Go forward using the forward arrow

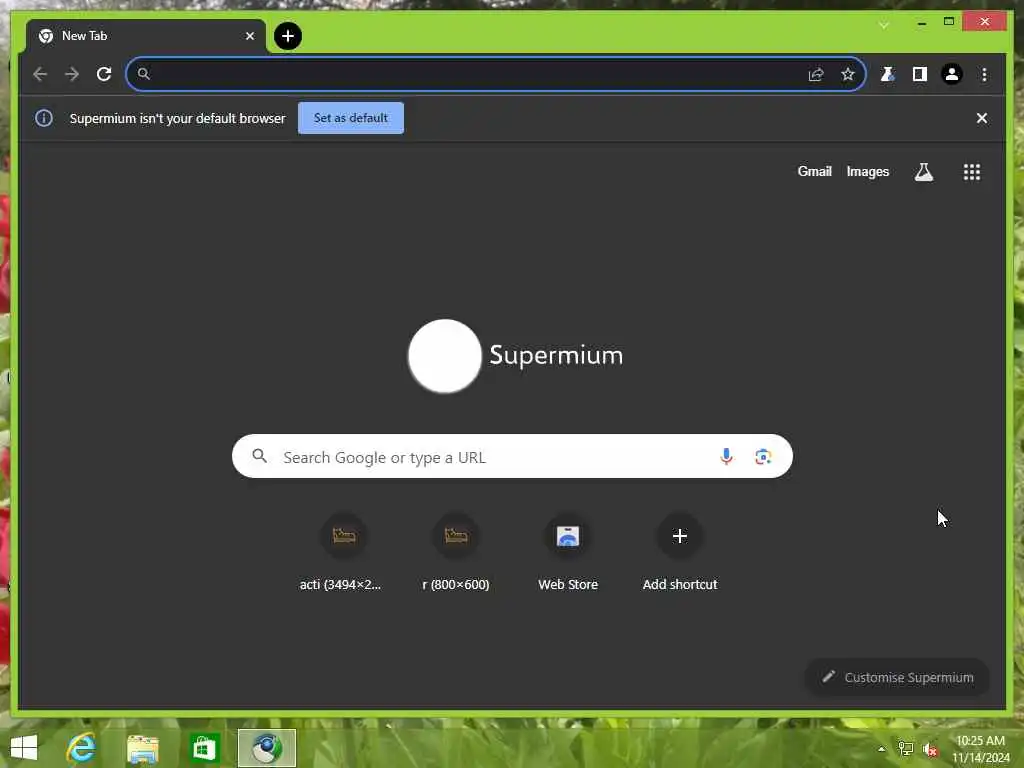click(x=72, y=74)
